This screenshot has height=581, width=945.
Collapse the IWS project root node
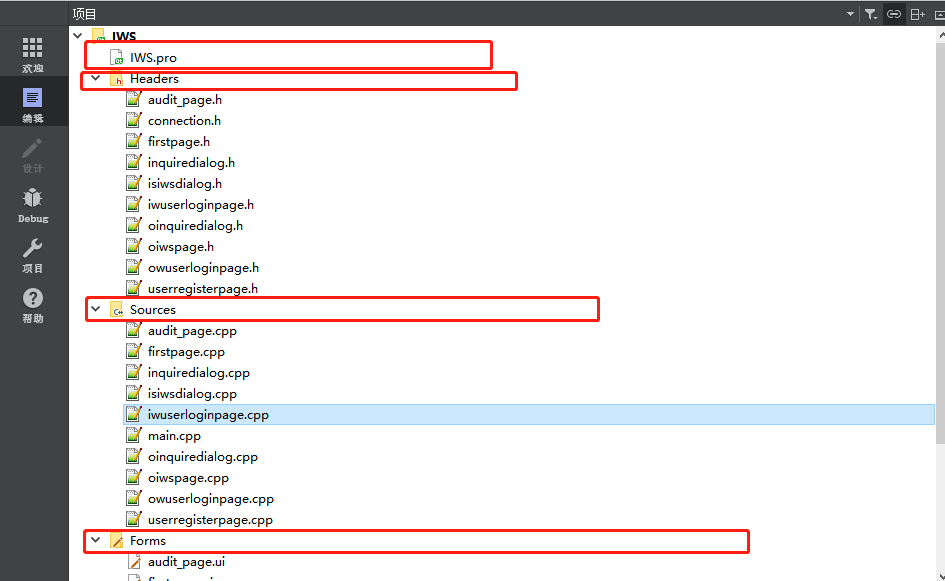tap(77, 35)
